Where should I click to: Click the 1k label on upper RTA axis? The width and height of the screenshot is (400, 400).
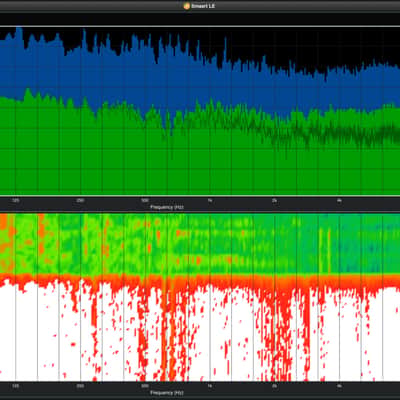pos(210,200)
